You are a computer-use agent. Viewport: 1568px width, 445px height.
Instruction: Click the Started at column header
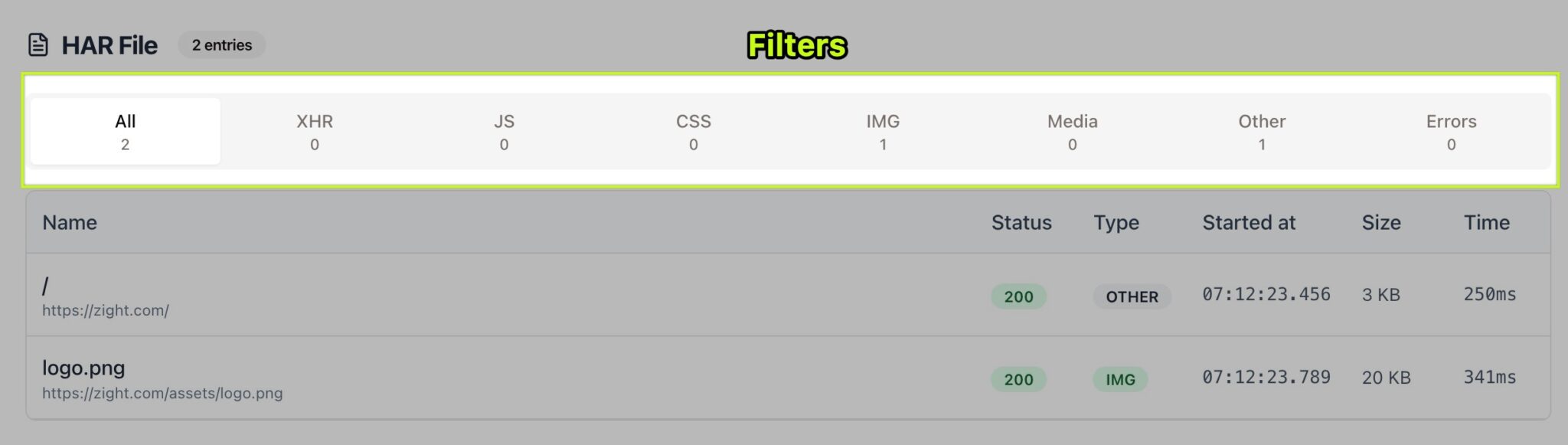(1249, 222)
